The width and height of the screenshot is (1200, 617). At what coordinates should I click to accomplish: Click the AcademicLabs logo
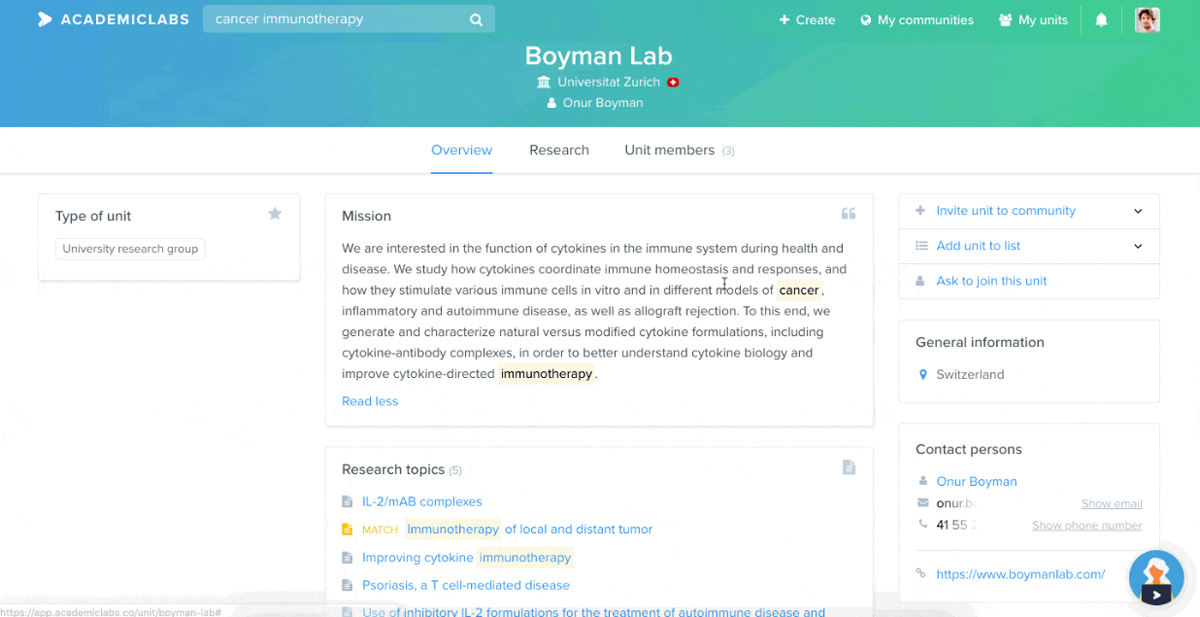tap(113, 19)
